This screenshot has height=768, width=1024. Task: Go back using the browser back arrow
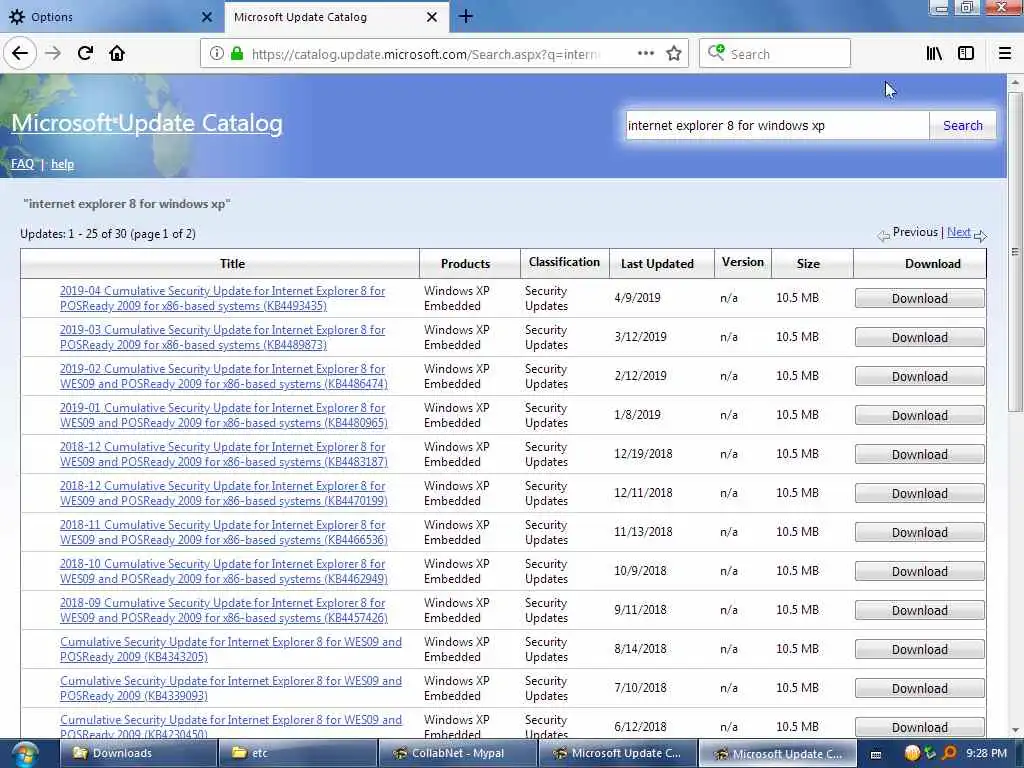(x=20, y=53)
